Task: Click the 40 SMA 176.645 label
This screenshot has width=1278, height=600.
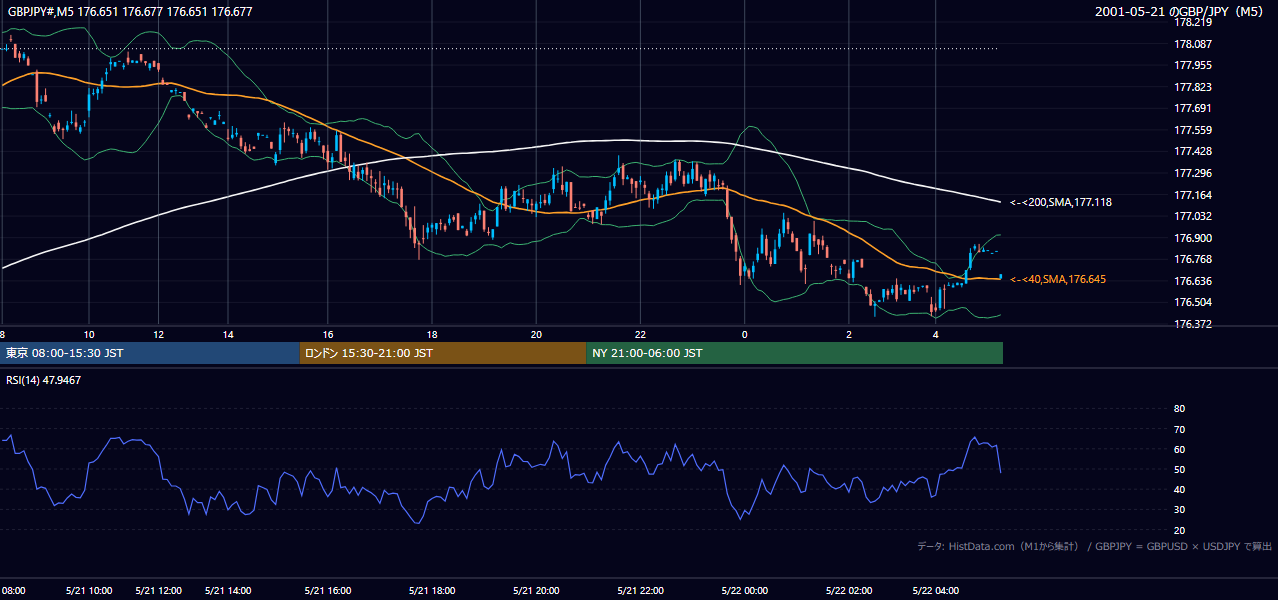Action: click(x=1058, y=280)
